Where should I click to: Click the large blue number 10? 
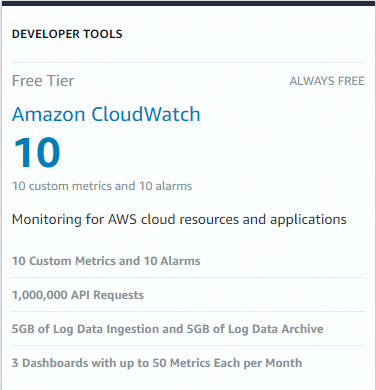(x=37, y=152)
